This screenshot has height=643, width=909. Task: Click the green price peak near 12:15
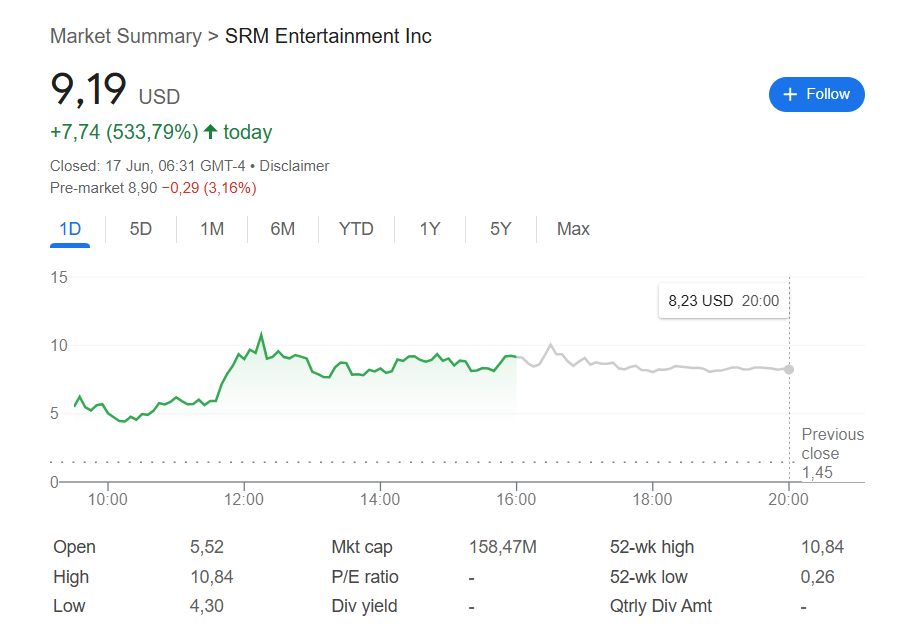[261, 335]
